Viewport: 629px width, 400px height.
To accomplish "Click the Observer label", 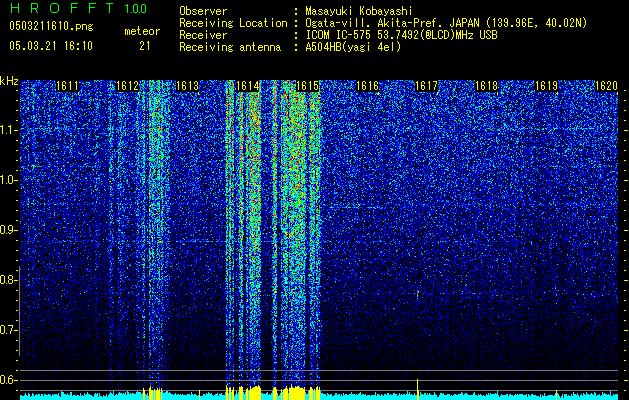I will [x=203, y=11].
